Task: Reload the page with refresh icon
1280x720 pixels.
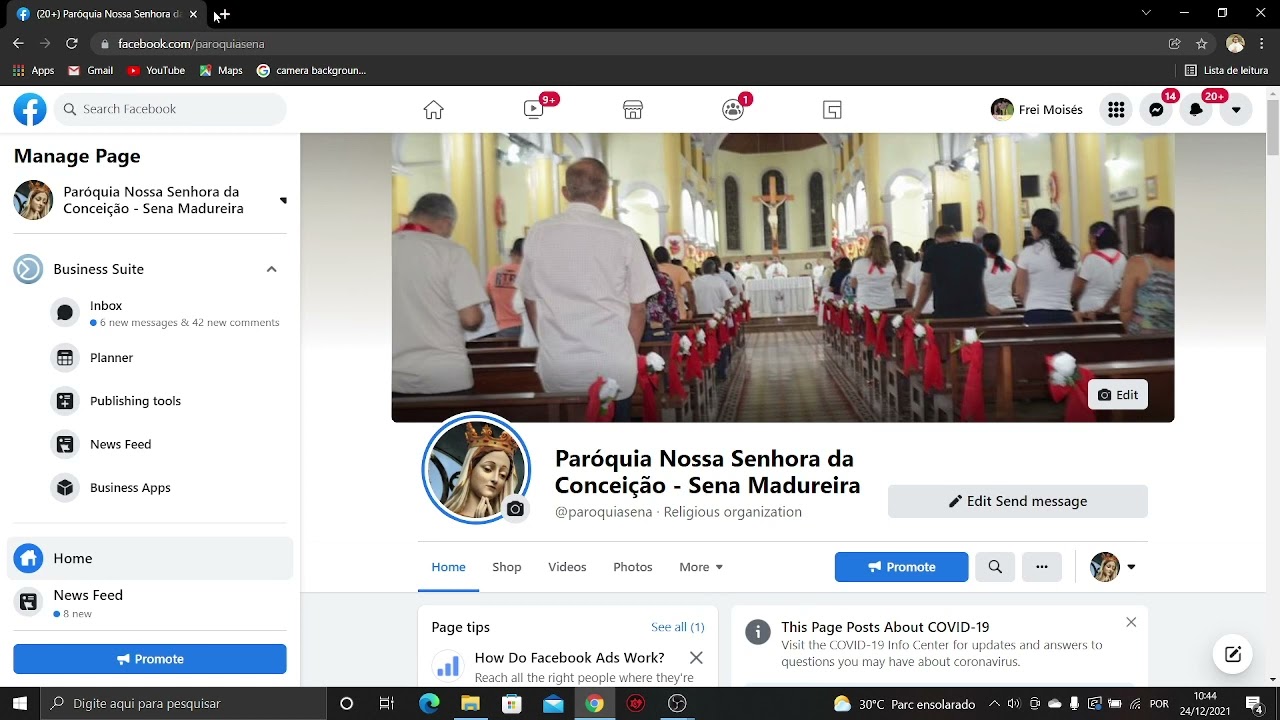Action: 72,43
